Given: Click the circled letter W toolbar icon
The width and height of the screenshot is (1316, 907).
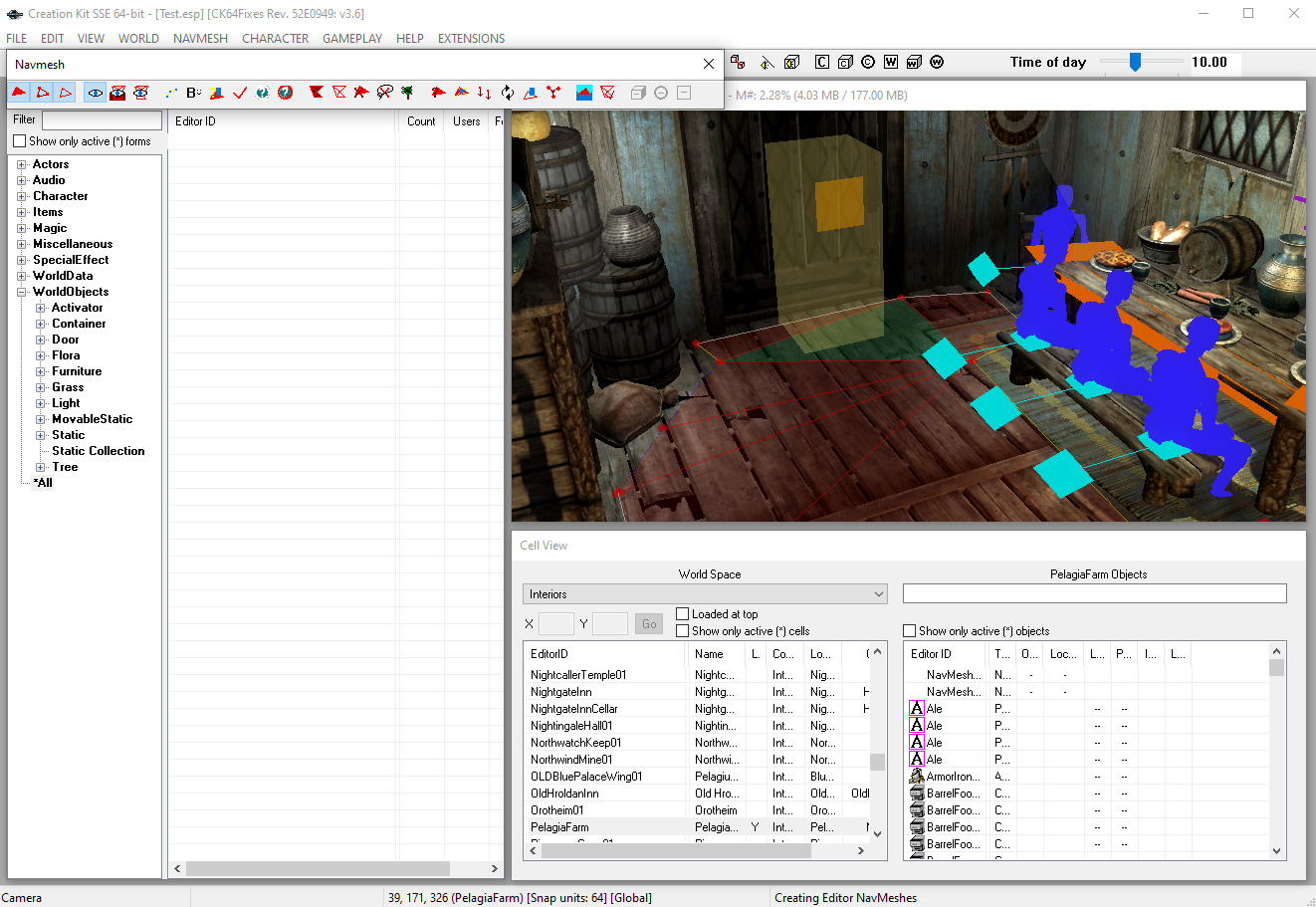Looking at the screenshot, I should [x=937, y=62].
